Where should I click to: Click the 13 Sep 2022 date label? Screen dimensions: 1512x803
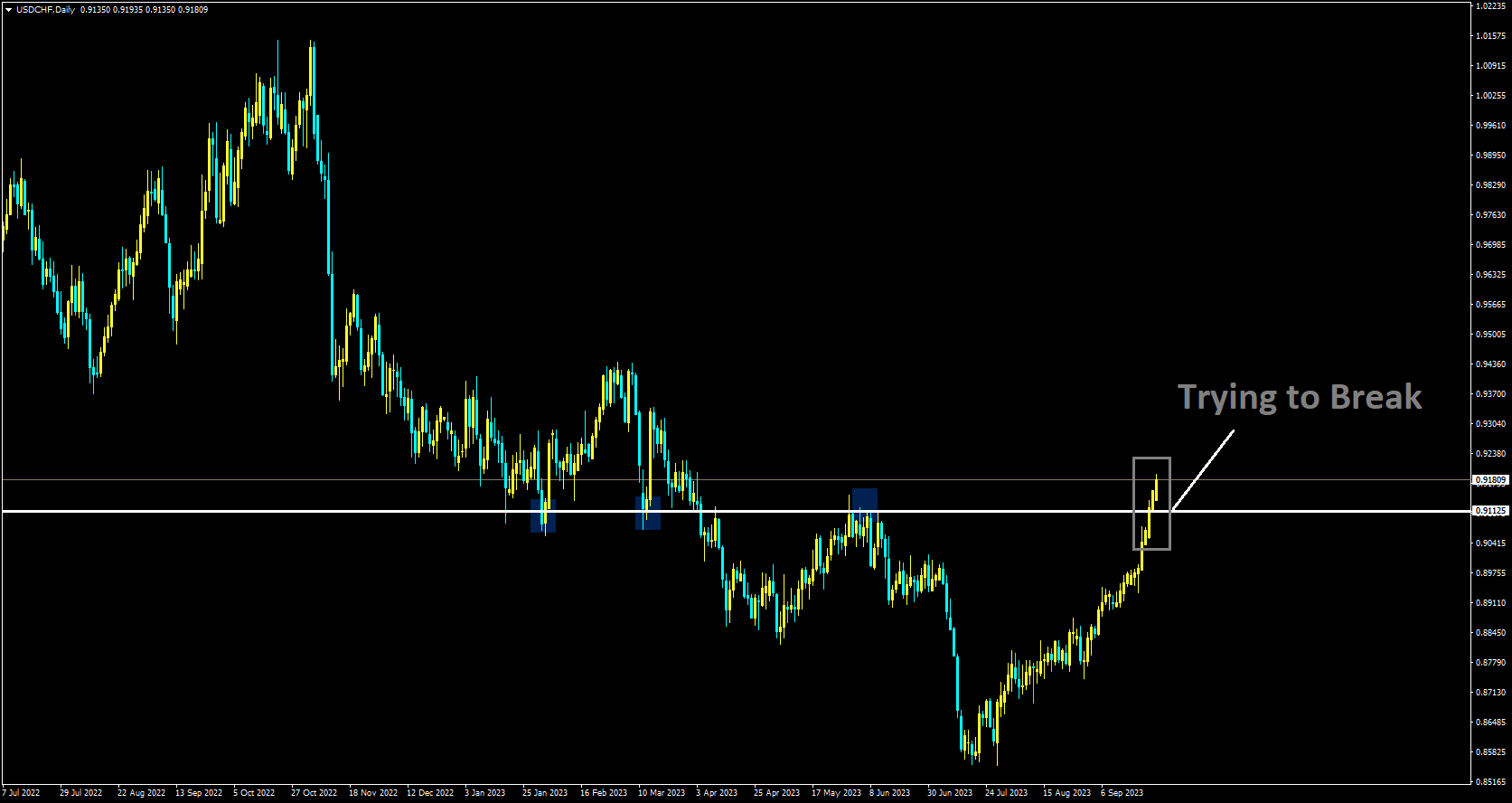point(199,793)
